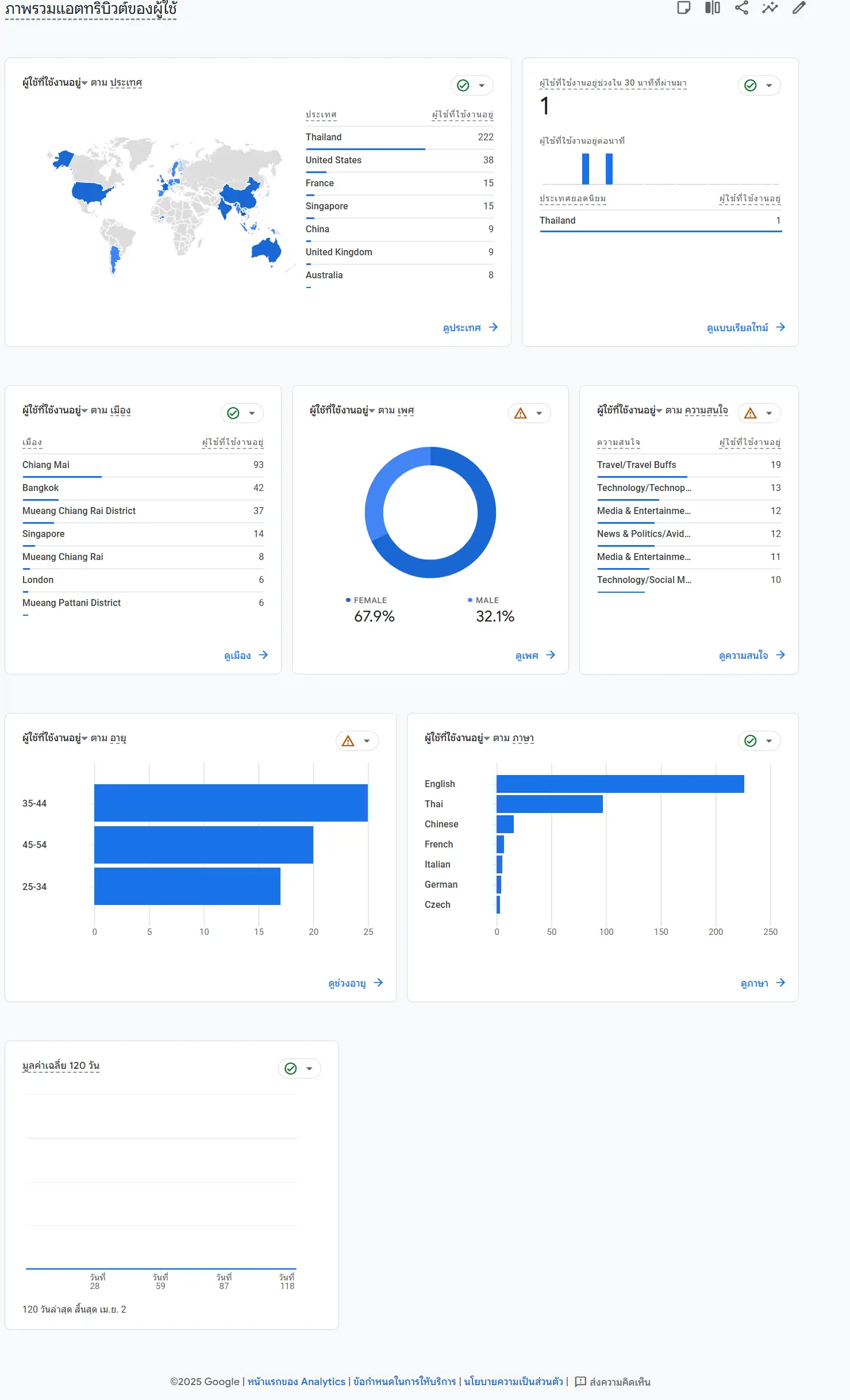Image resolution: width=850 pixels, height=1400 pixels.
Task: Click the orange warning icon on the interests card
Action: (x=751, y=413)
